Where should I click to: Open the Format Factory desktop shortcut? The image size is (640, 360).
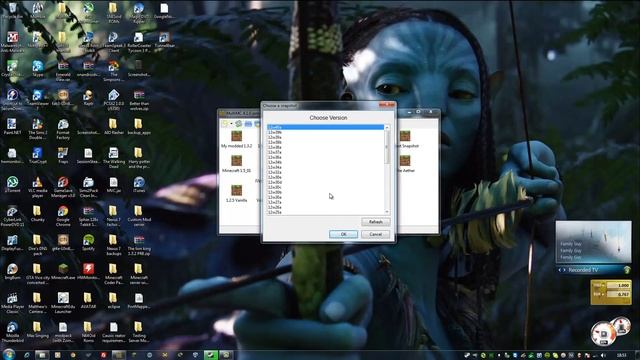[63, 129]
